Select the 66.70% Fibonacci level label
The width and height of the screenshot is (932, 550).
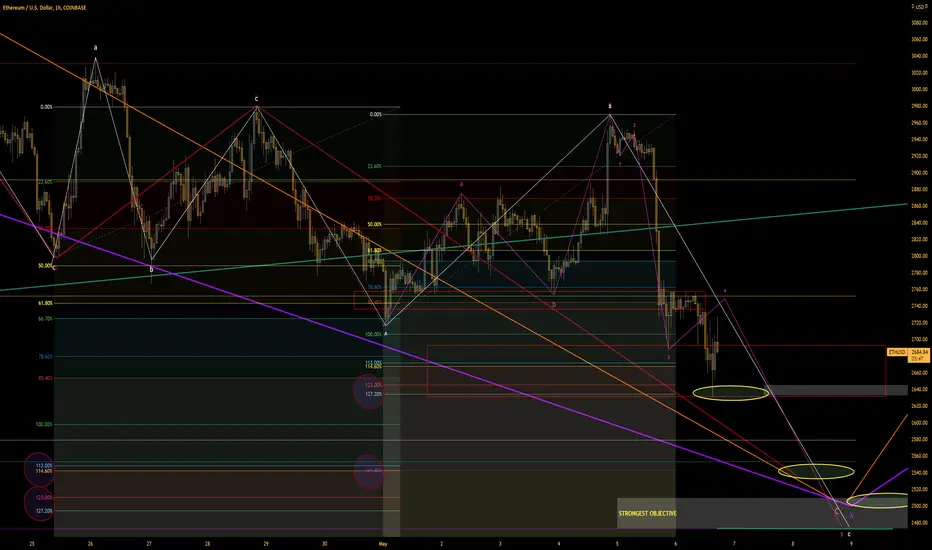pos(45,319)
